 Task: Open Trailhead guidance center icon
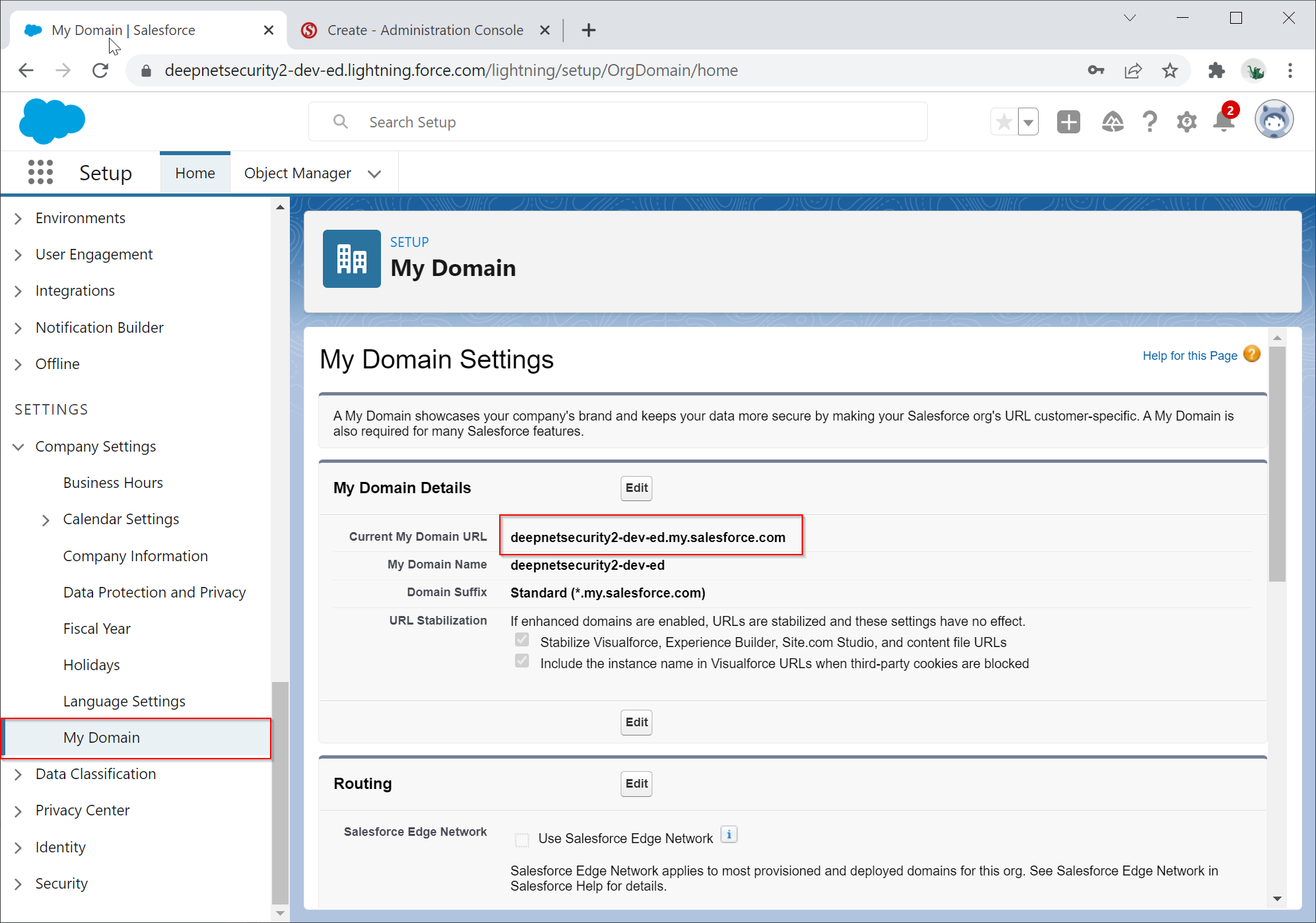pyautogui.click(x=1113, y=122)
